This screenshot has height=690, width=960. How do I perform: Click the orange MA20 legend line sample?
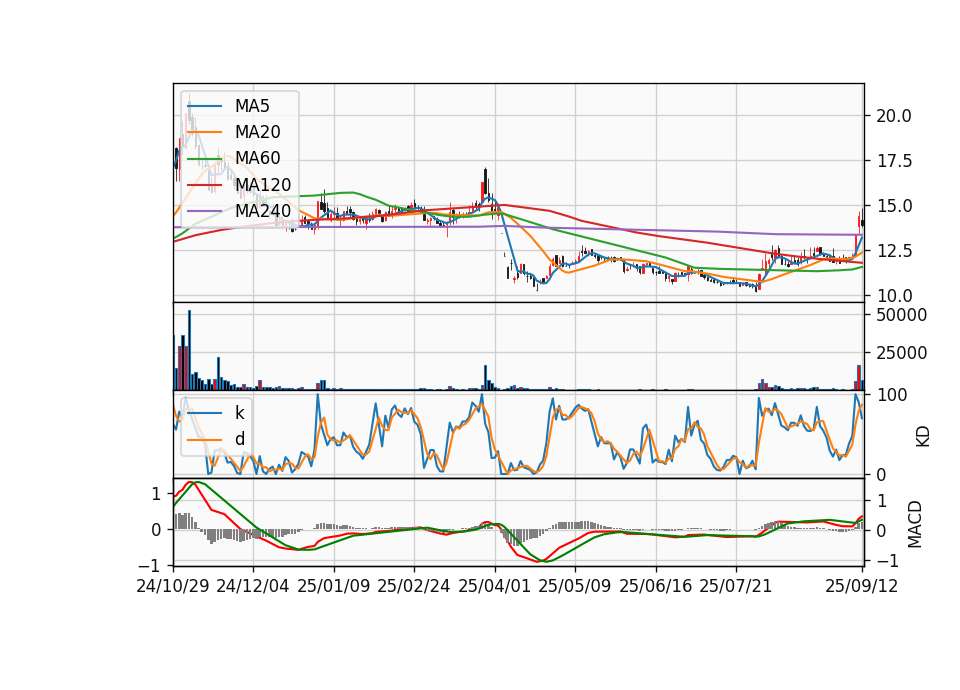tap(204, 133)
